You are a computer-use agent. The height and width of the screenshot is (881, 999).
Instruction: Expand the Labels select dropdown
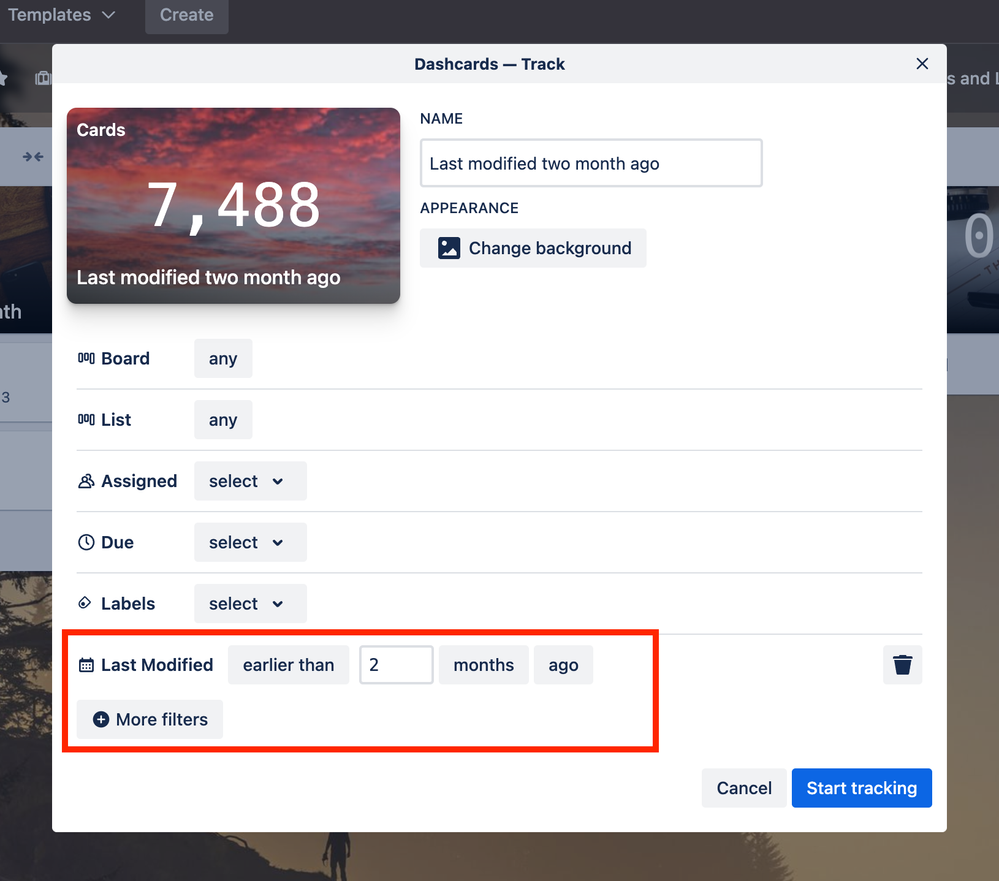(250, 603)
